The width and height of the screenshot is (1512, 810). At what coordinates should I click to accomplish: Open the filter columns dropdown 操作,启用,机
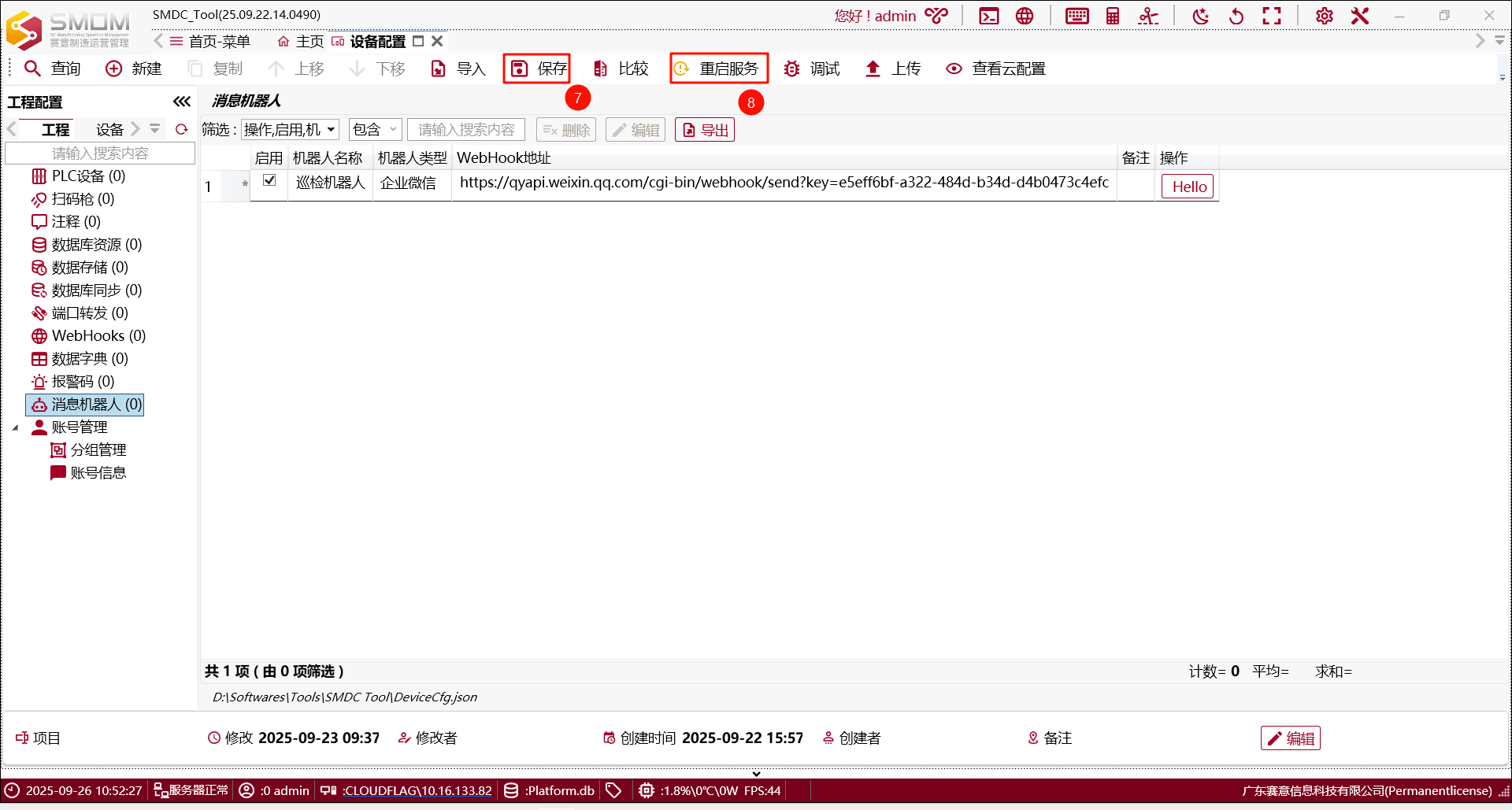coord(290,130)
